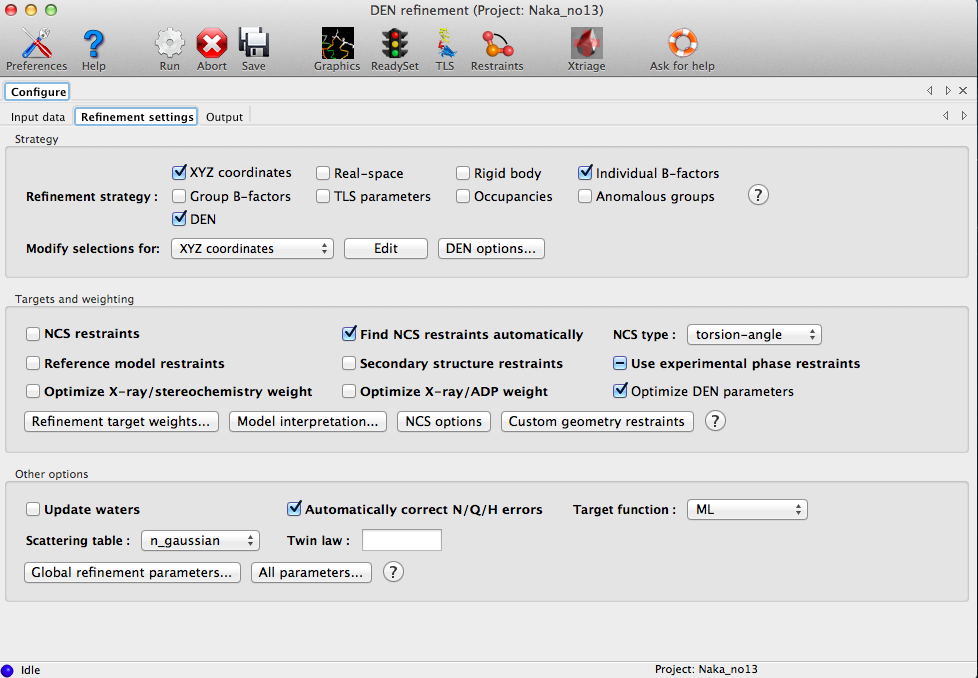Open the Scattering table dropdown
The height and width of the screenshot is (678, 978).
200,541
